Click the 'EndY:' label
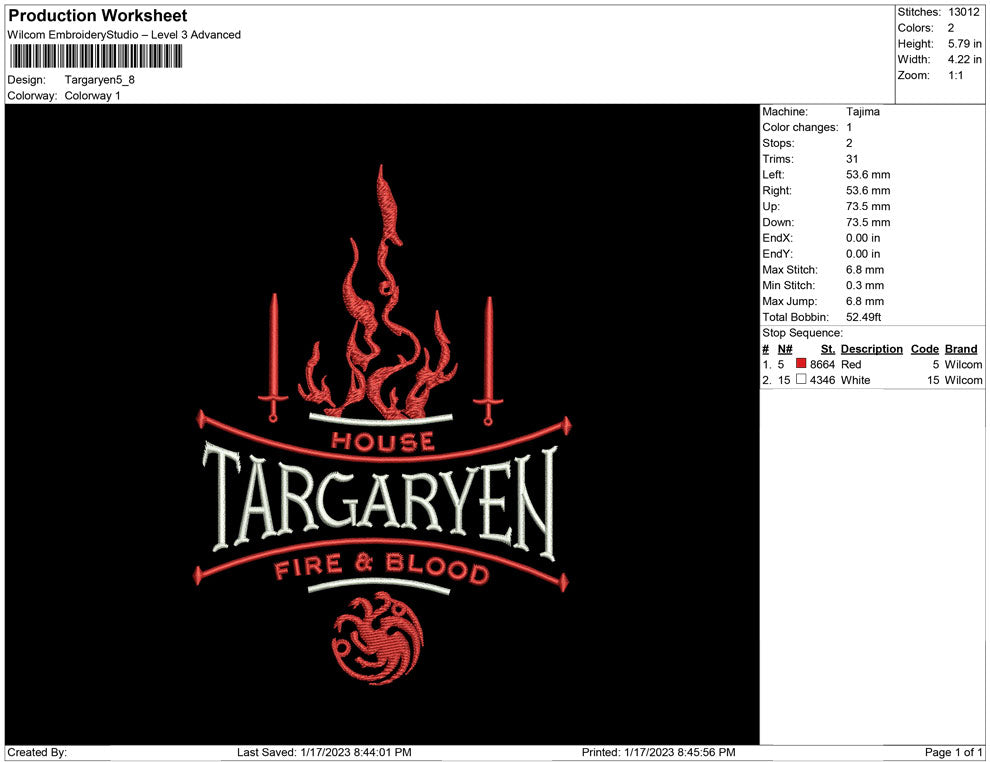 click(777, 254)
